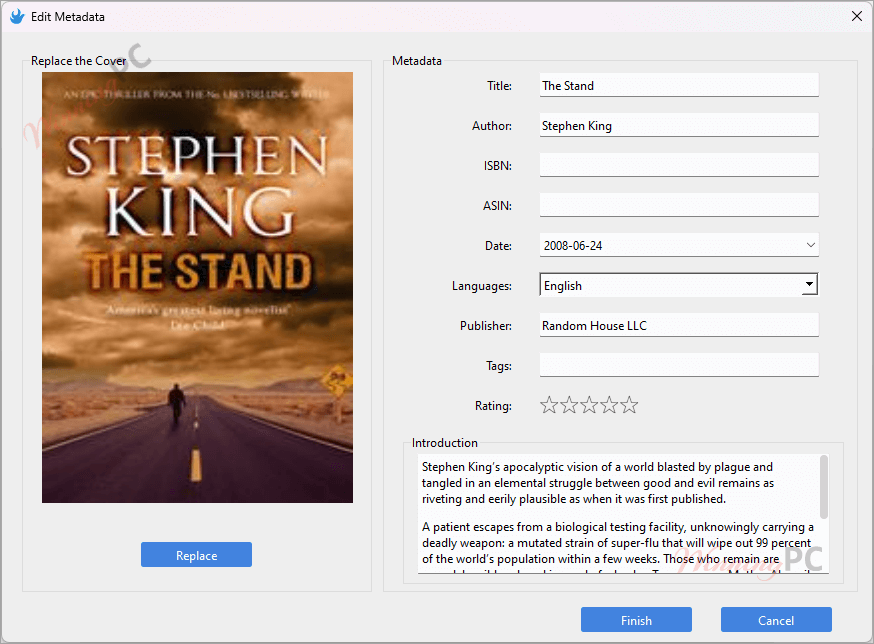Click the first paragraph of the Introduction
Viewport: 874px width, 644px height.
click(598, 483)
